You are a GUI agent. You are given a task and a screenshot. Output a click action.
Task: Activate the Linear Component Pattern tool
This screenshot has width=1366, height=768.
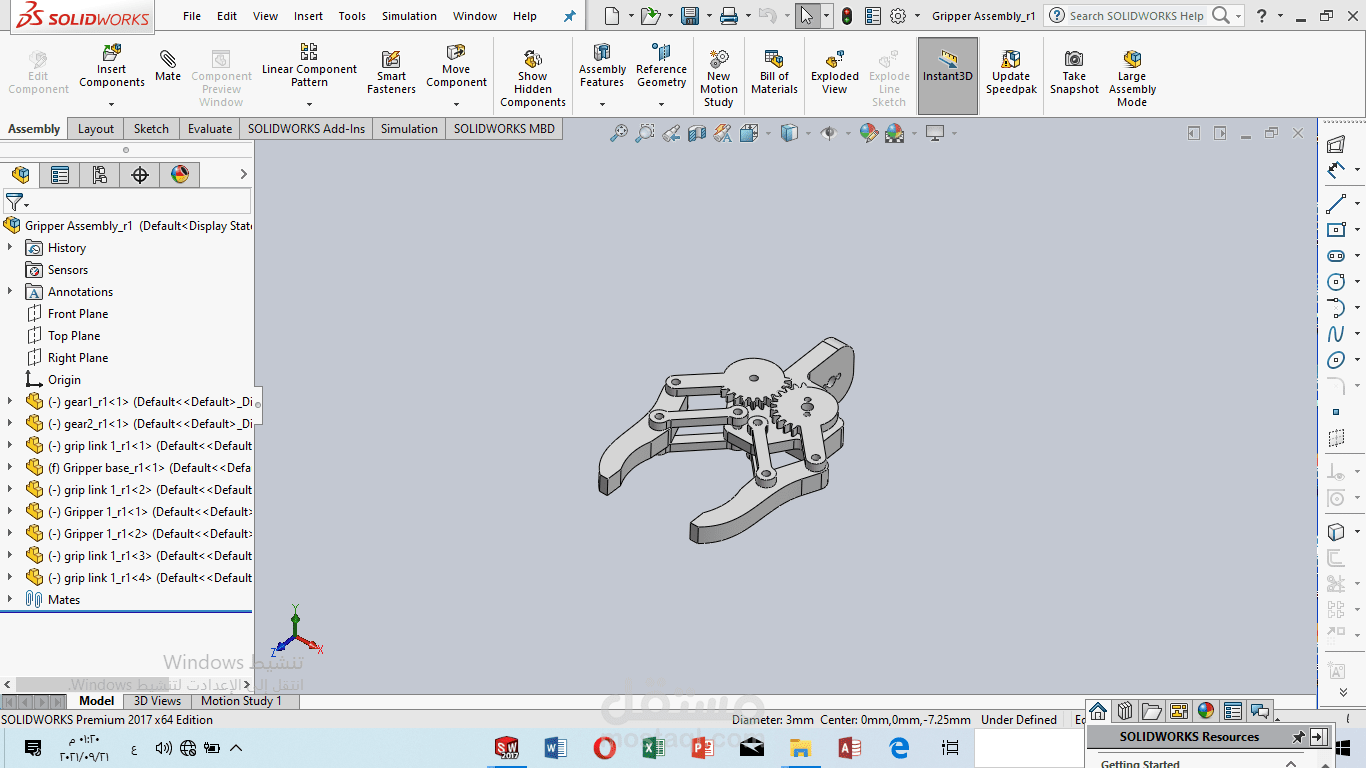pos(309,69)
